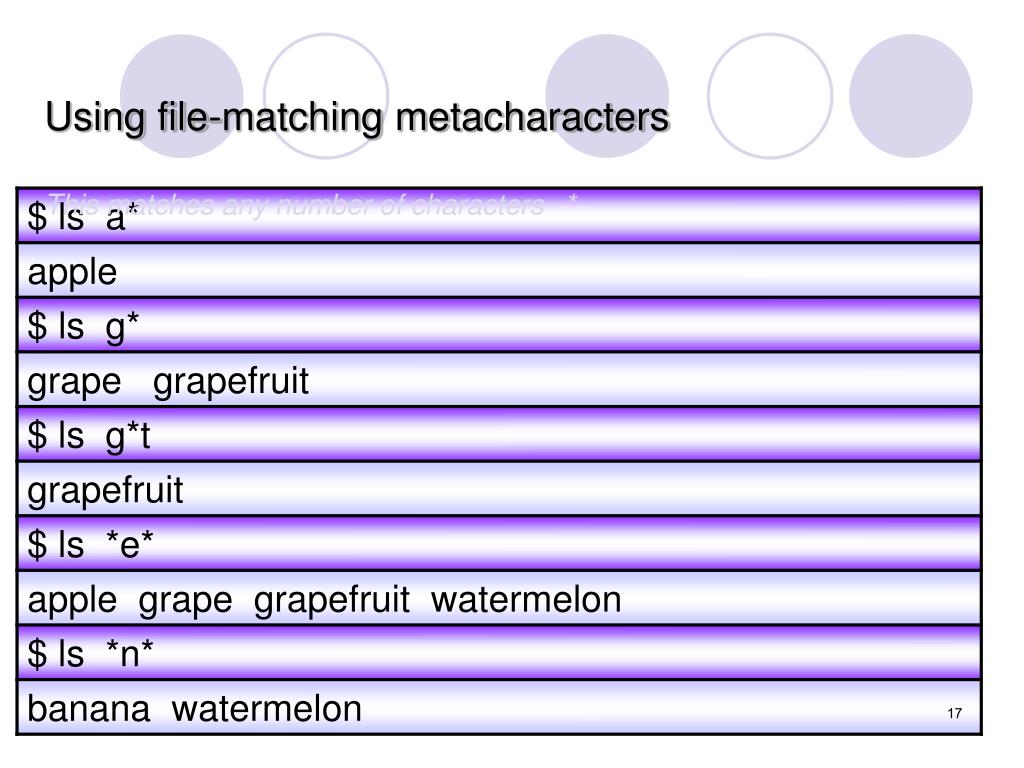
Task: Click 'watermelon' in the last output row
Action: coord(266,709)
